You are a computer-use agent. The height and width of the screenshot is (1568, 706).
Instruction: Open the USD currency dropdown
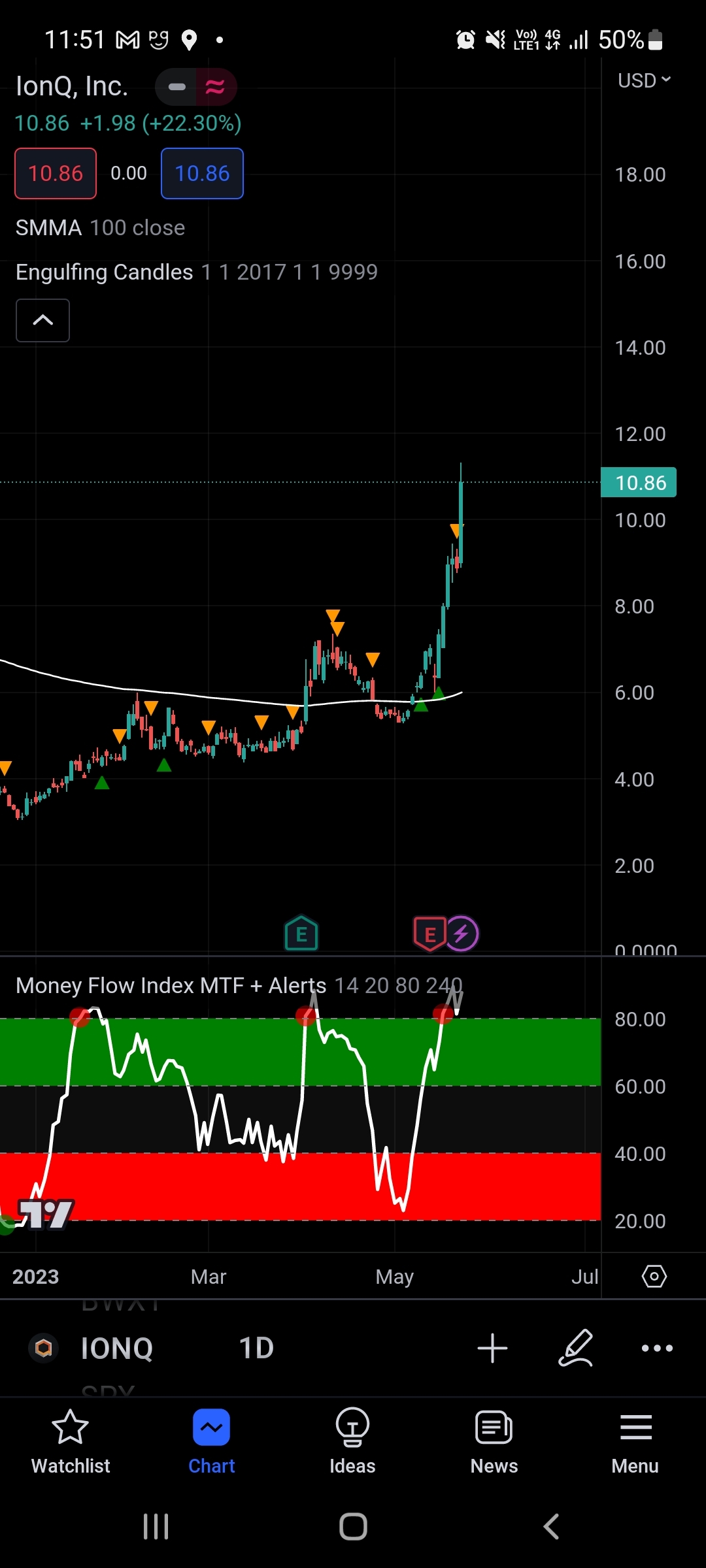pyautogui.click(x=644, y=80)
